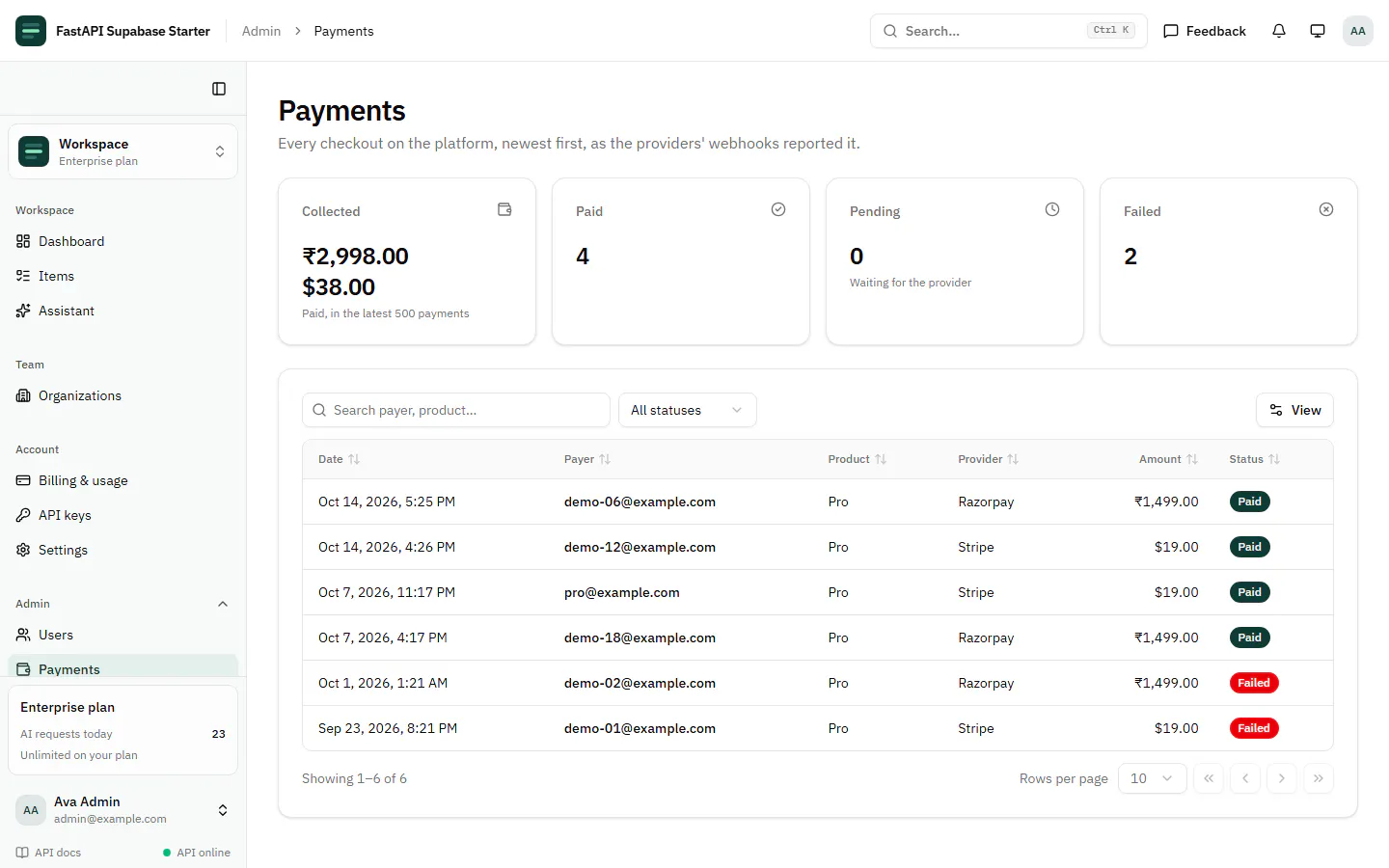Sort table by Status column
This screenshot has height=868, width=1389.
coord(1254,459)
